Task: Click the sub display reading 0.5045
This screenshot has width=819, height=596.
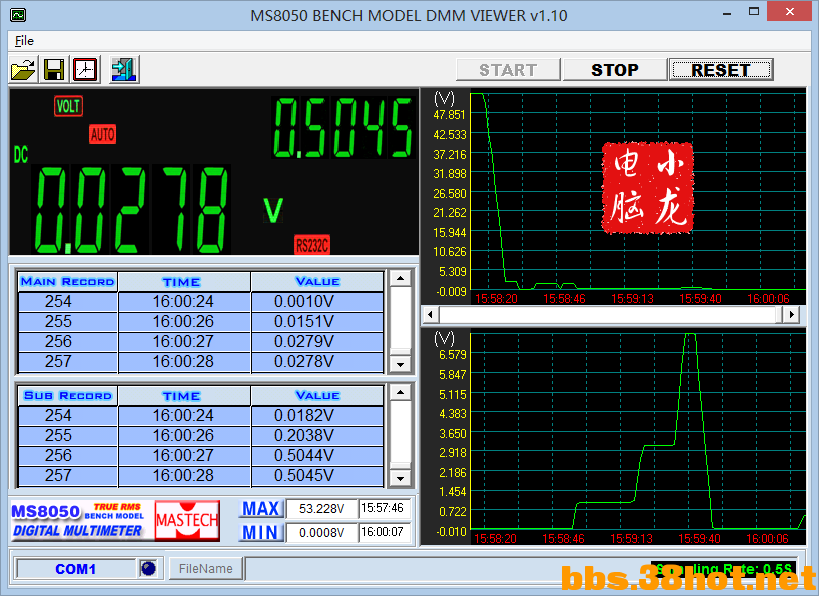Action: (343, 127)
